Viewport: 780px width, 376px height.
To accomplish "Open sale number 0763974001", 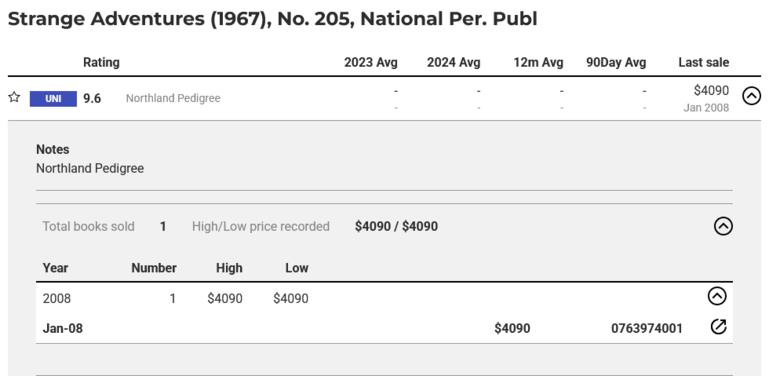I will (x=647, y=328).
